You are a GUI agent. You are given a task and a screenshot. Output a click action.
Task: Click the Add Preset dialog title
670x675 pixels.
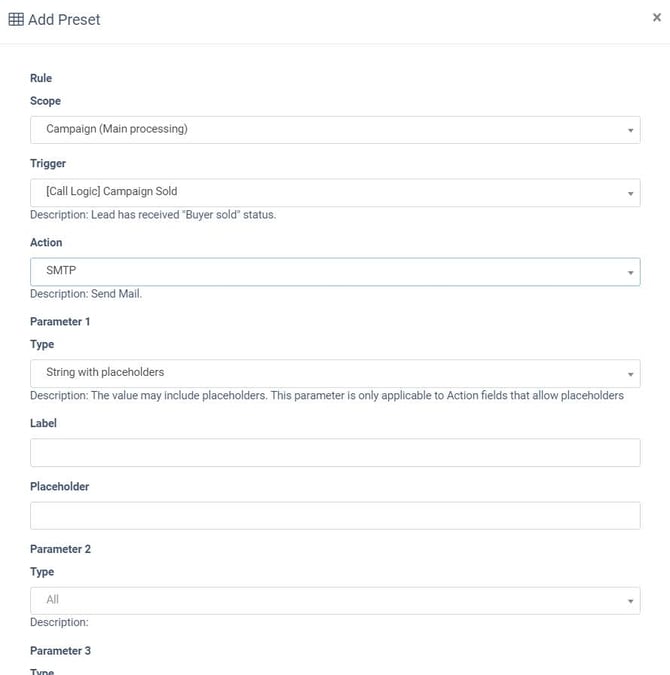click(64, 19)
